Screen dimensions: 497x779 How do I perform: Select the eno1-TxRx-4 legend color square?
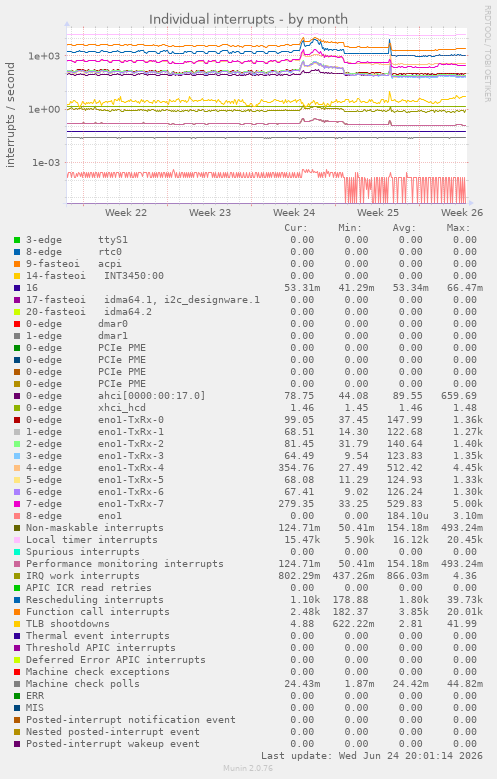click(x=17, y=468)
